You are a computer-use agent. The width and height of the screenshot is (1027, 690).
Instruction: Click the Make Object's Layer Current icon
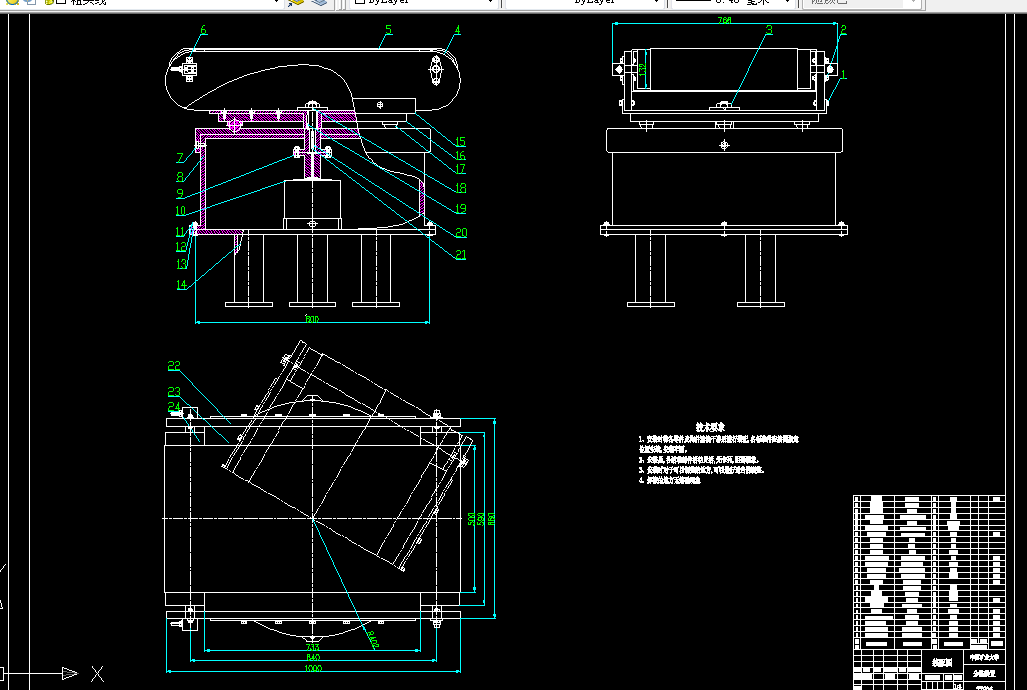(296, 2)
